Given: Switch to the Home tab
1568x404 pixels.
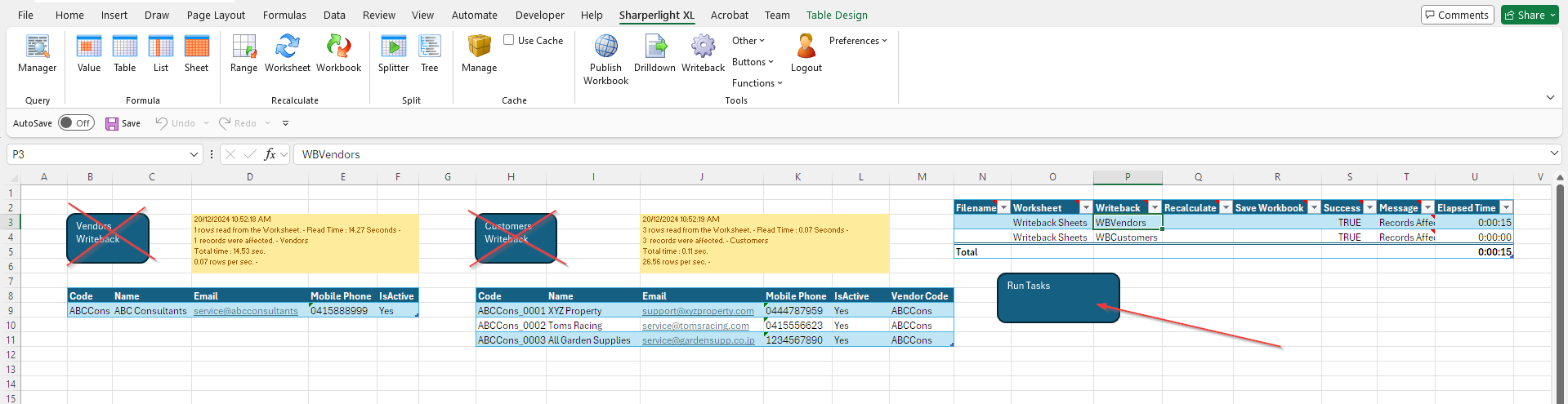Looking at the screenshot, I should tap(69, 15).
